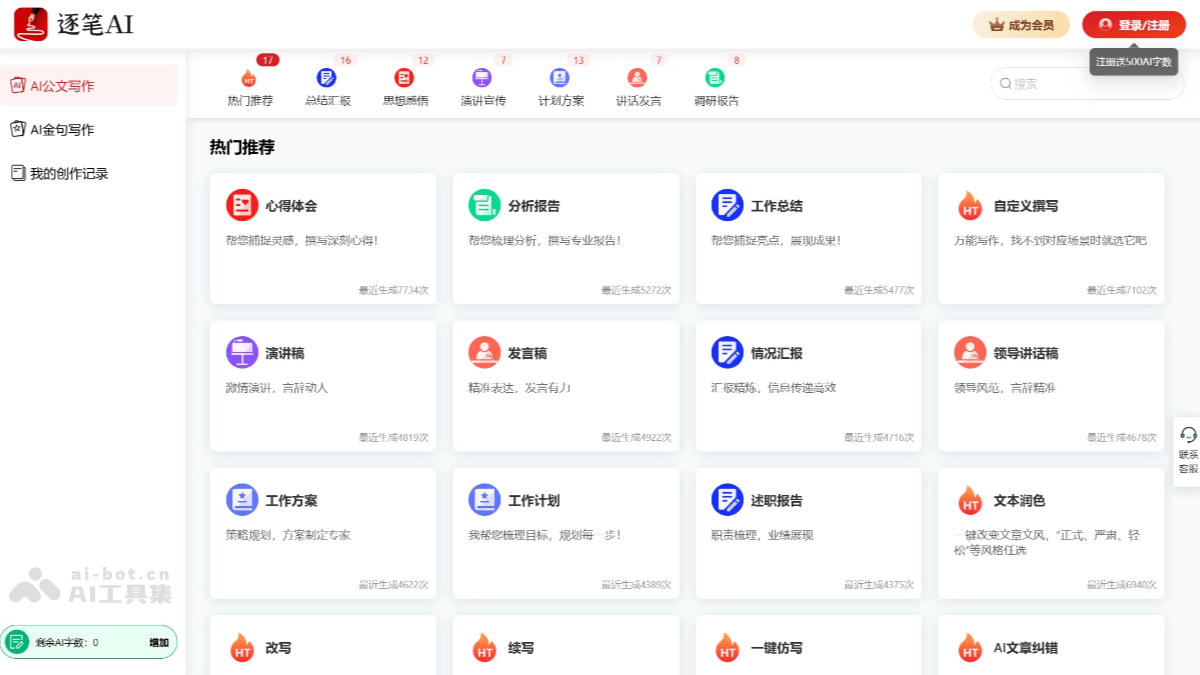Select AI金句写作 in the sidebar
1200x675 pixels.
coord(62,129)
